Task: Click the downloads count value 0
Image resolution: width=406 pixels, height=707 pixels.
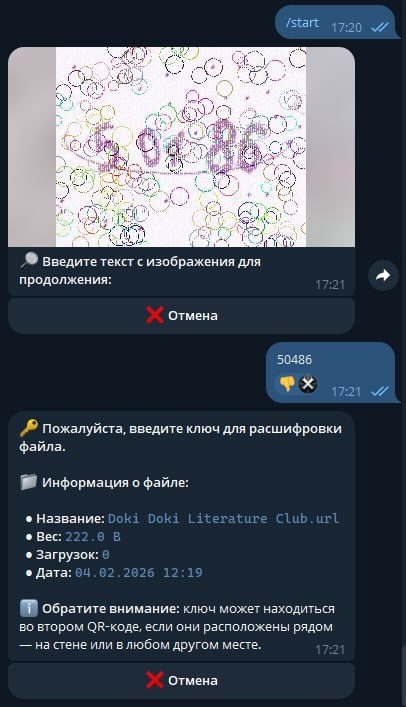Action: point(106,555)
